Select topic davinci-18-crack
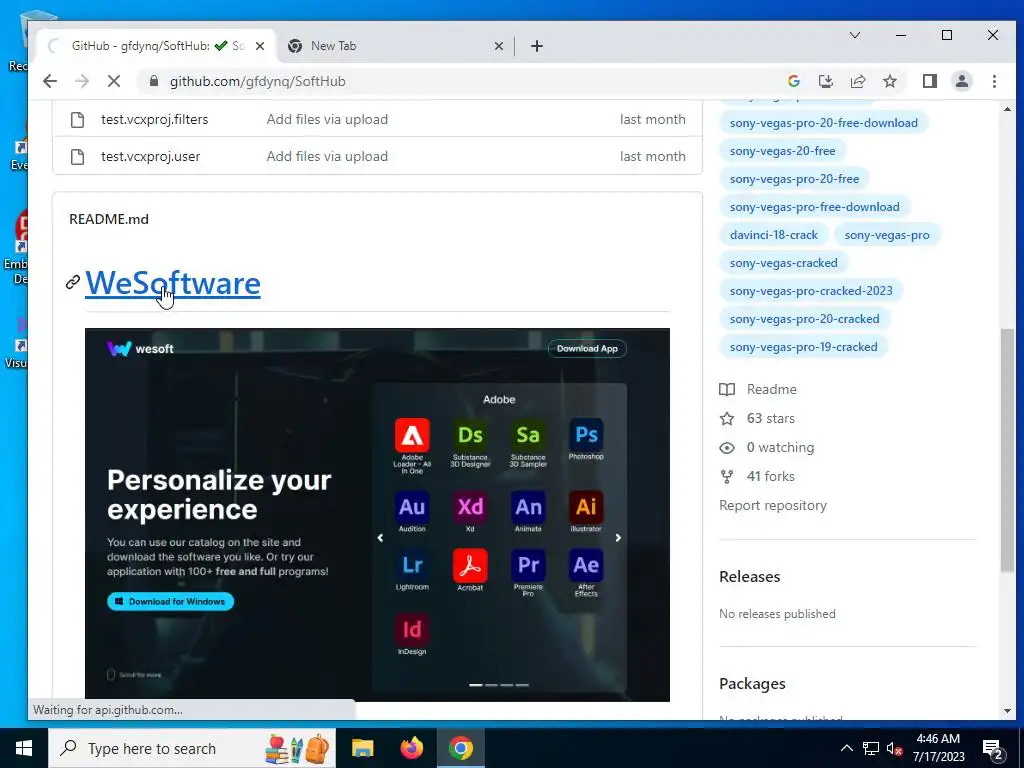This screenshot has height=768, width=1024. click(774, 235)
